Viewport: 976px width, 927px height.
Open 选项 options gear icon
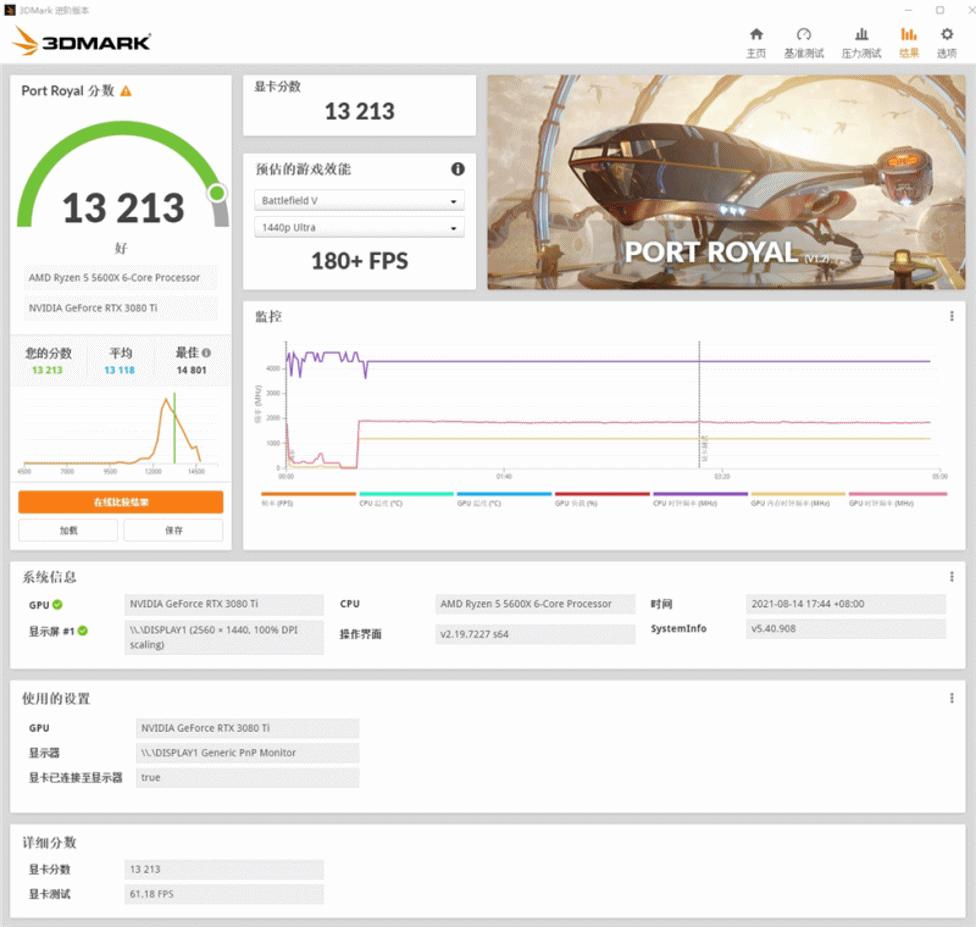click(x=946, y=36)
